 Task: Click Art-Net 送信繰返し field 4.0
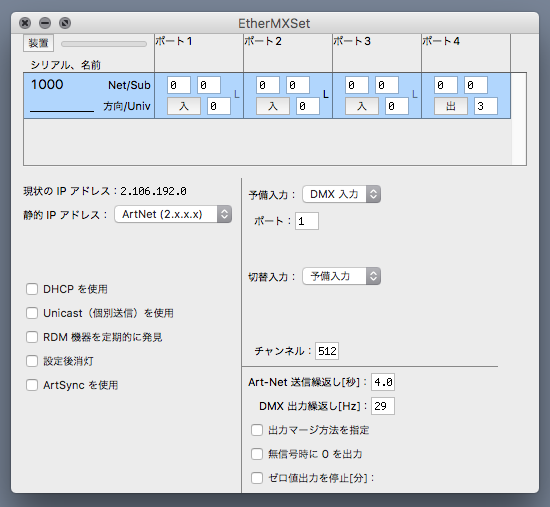[383, 382]
